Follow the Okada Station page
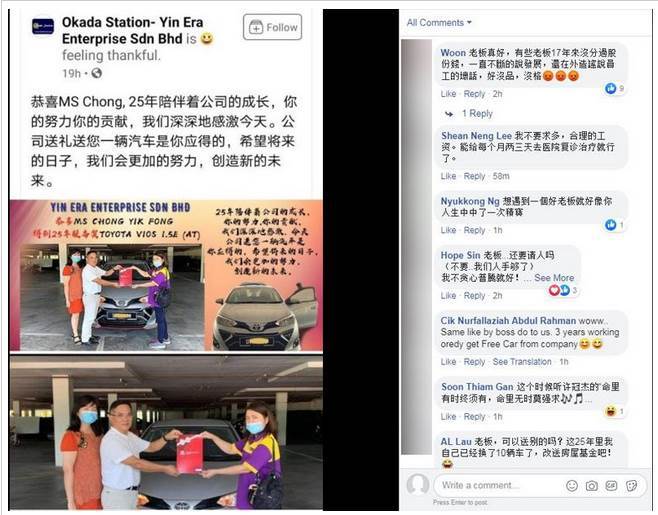 [x=272, y=27]
